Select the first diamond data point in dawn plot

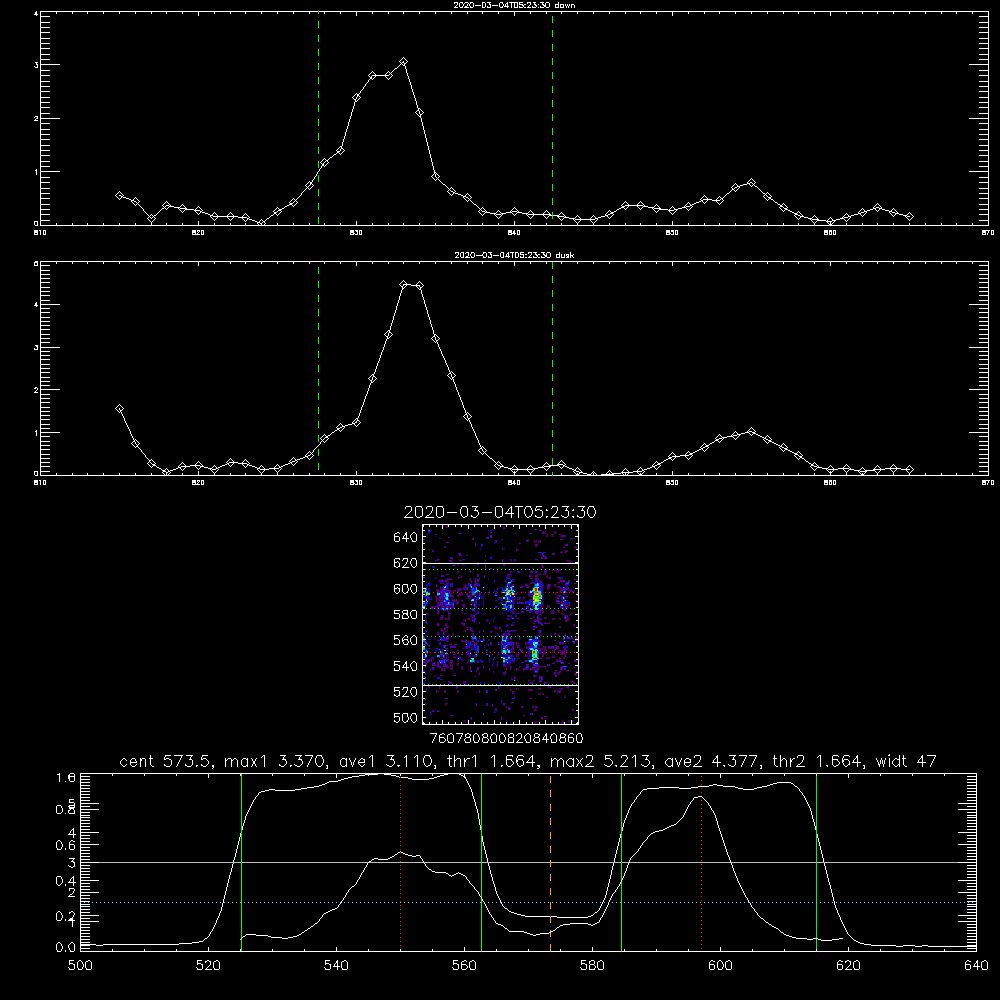point(119,195)
